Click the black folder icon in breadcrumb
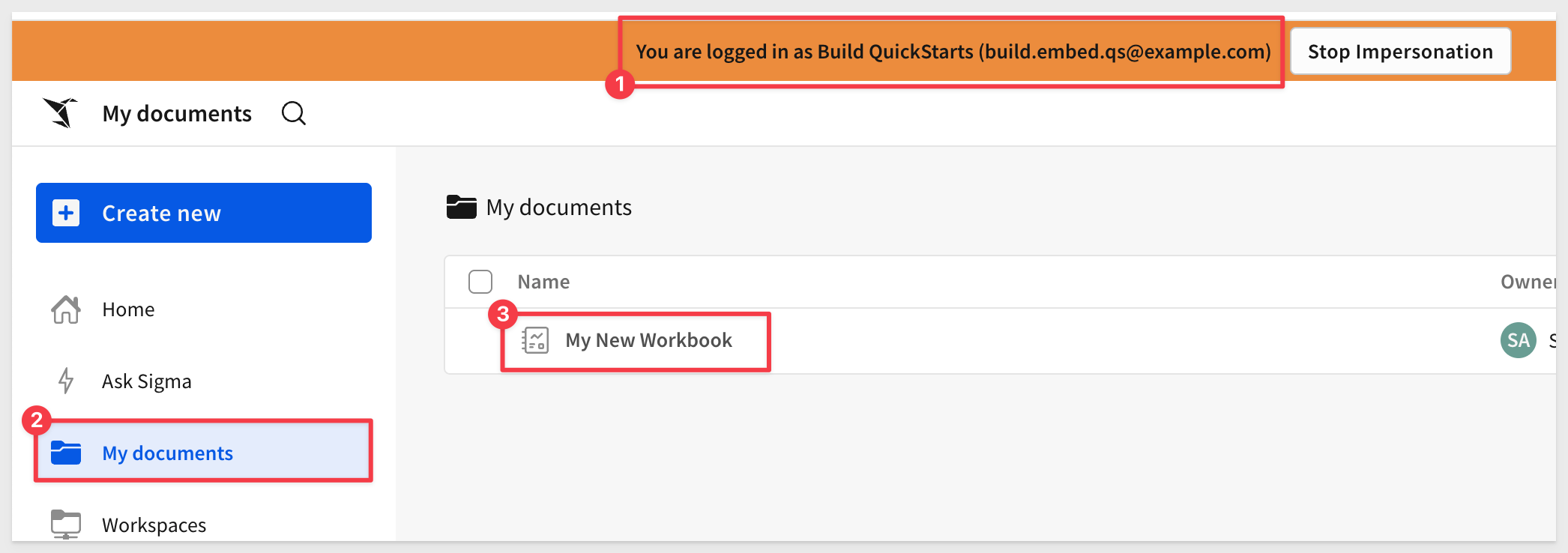This screenshot has height=553, width=1568. [x=462, y=207]
